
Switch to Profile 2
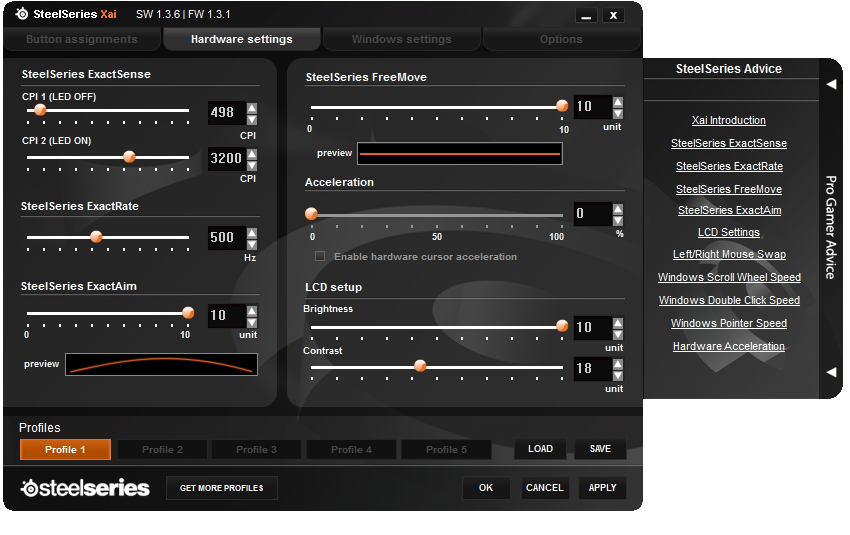pyautogui.click(x=162, y=449)
